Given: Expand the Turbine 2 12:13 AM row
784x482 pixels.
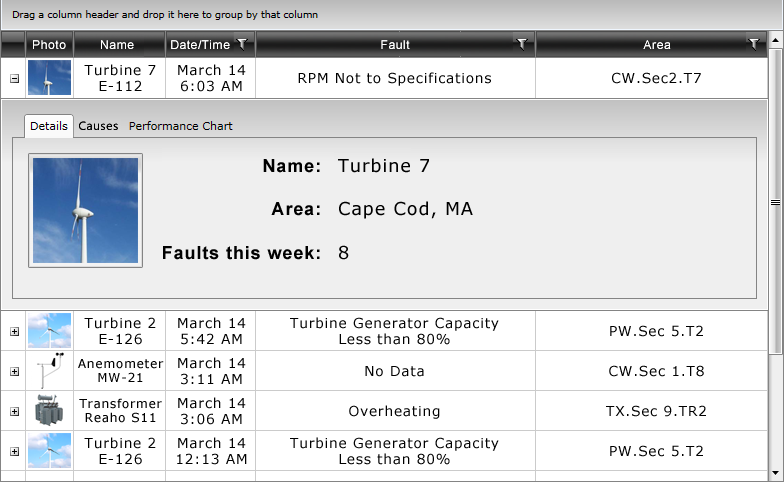Looking at the screenshot, I should click(x=14, y=452).
